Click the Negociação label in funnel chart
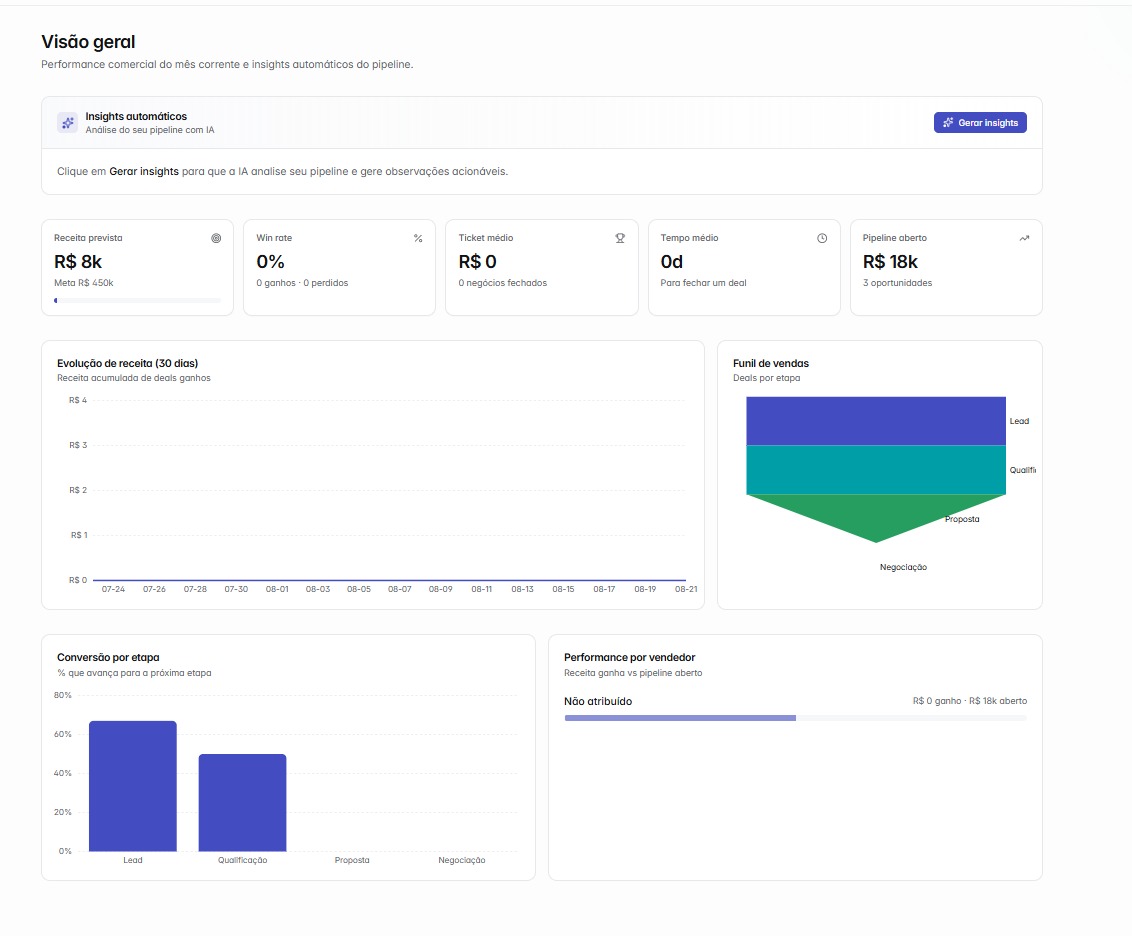This screenshot has width=1132, height=936. pyautogui.click(x=903, y=567)
